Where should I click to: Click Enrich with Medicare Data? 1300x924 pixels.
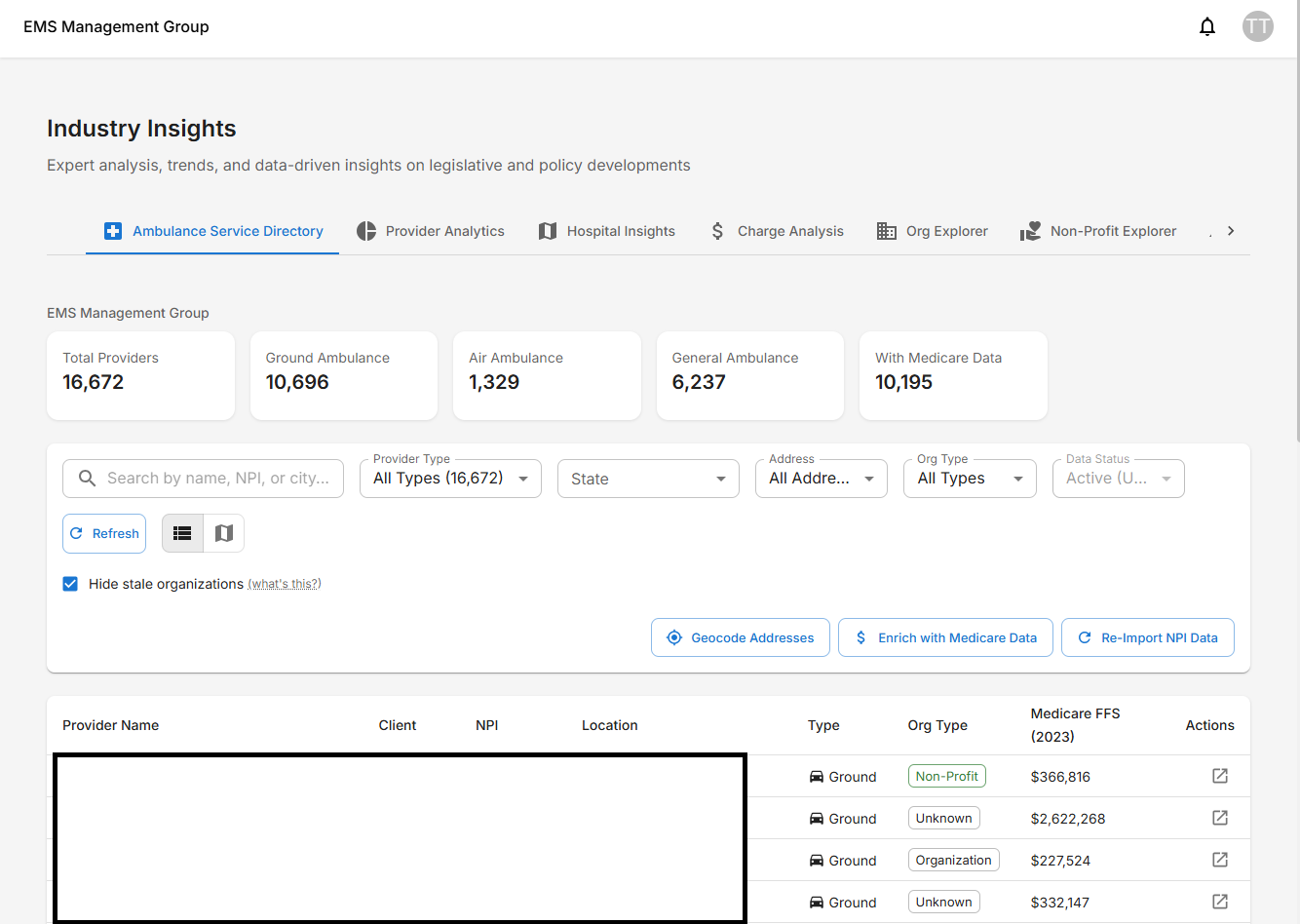[x=945, y=637]
